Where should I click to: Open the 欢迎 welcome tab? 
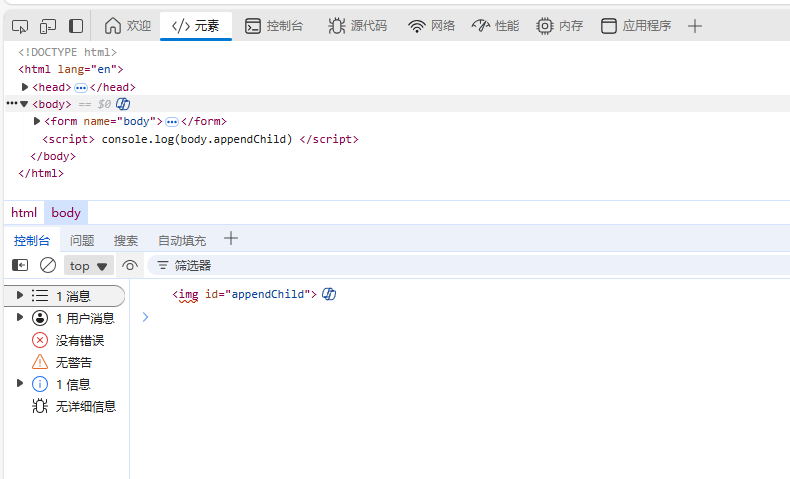click(x=128, y=26)
